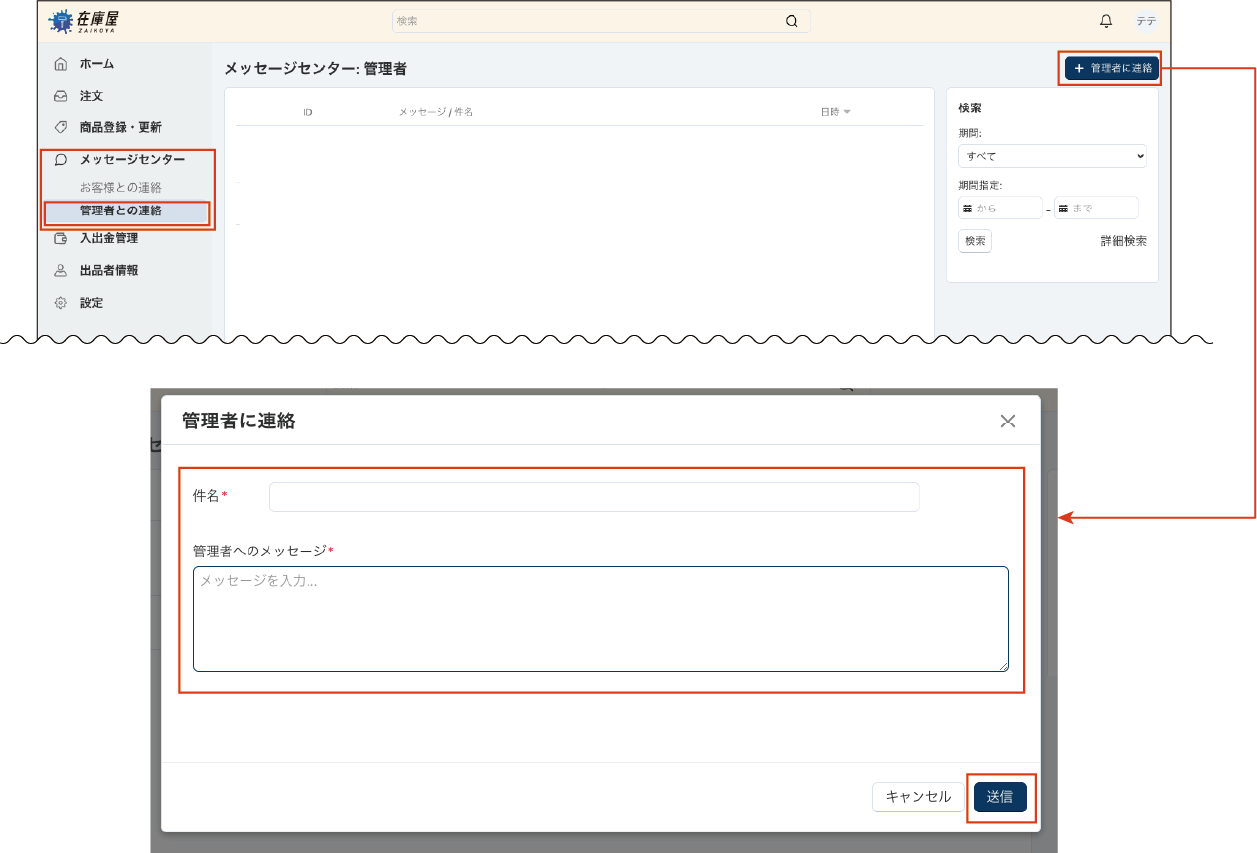Viewport: 1257px width, 853px height.
Task: Click the tag icon for 商品登録・更新
Action: pos(60,127)
